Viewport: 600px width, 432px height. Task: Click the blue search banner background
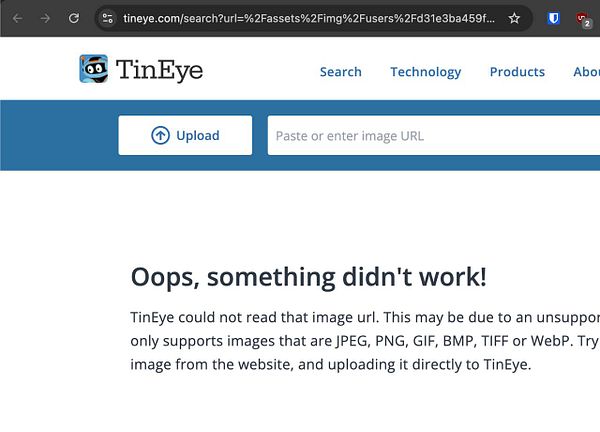(59, 135)
